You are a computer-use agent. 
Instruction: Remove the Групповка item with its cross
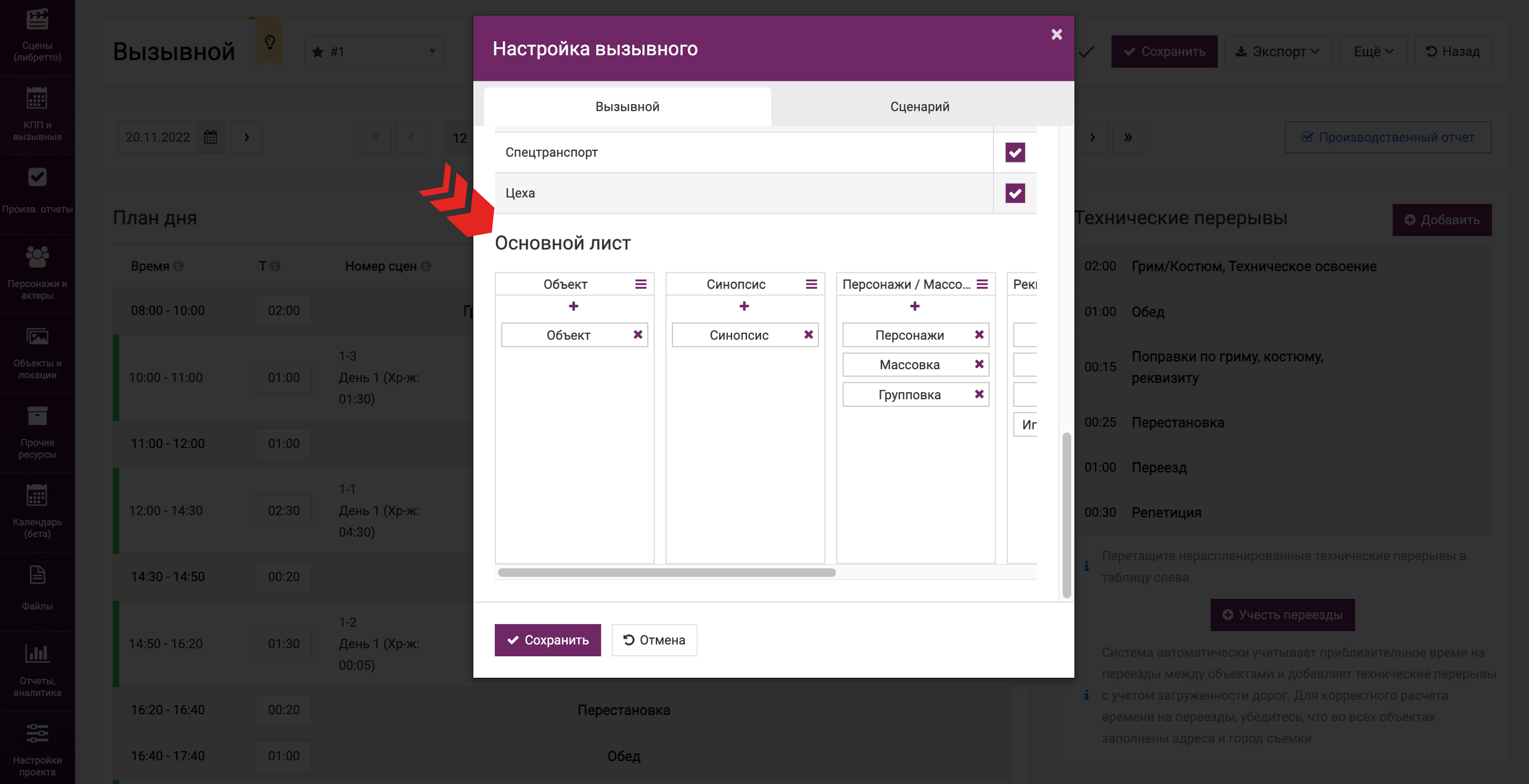(979, 394)
